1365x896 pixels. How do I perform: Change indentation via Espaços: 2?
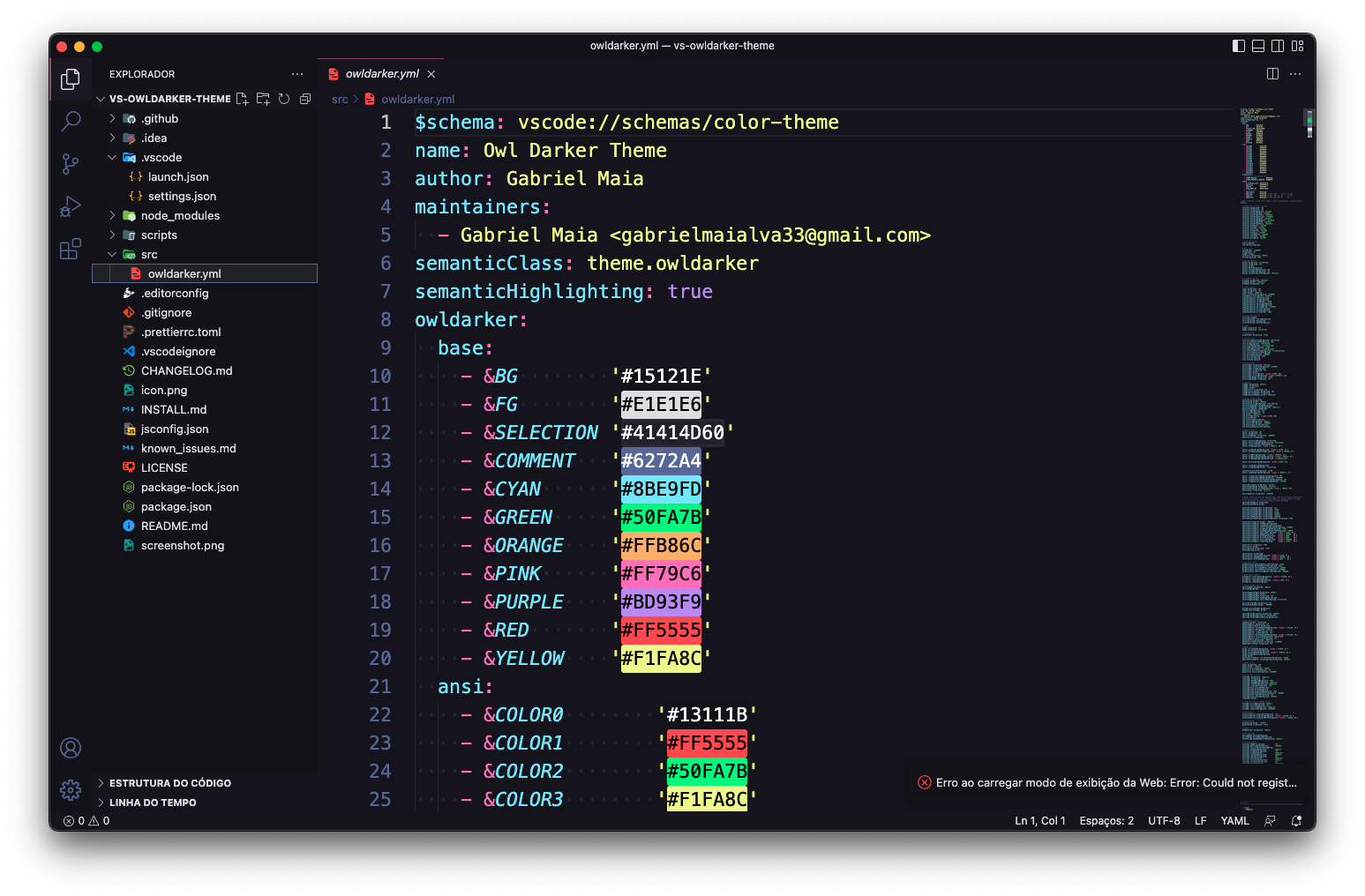pyautogui.click(x=1106, y=820)
